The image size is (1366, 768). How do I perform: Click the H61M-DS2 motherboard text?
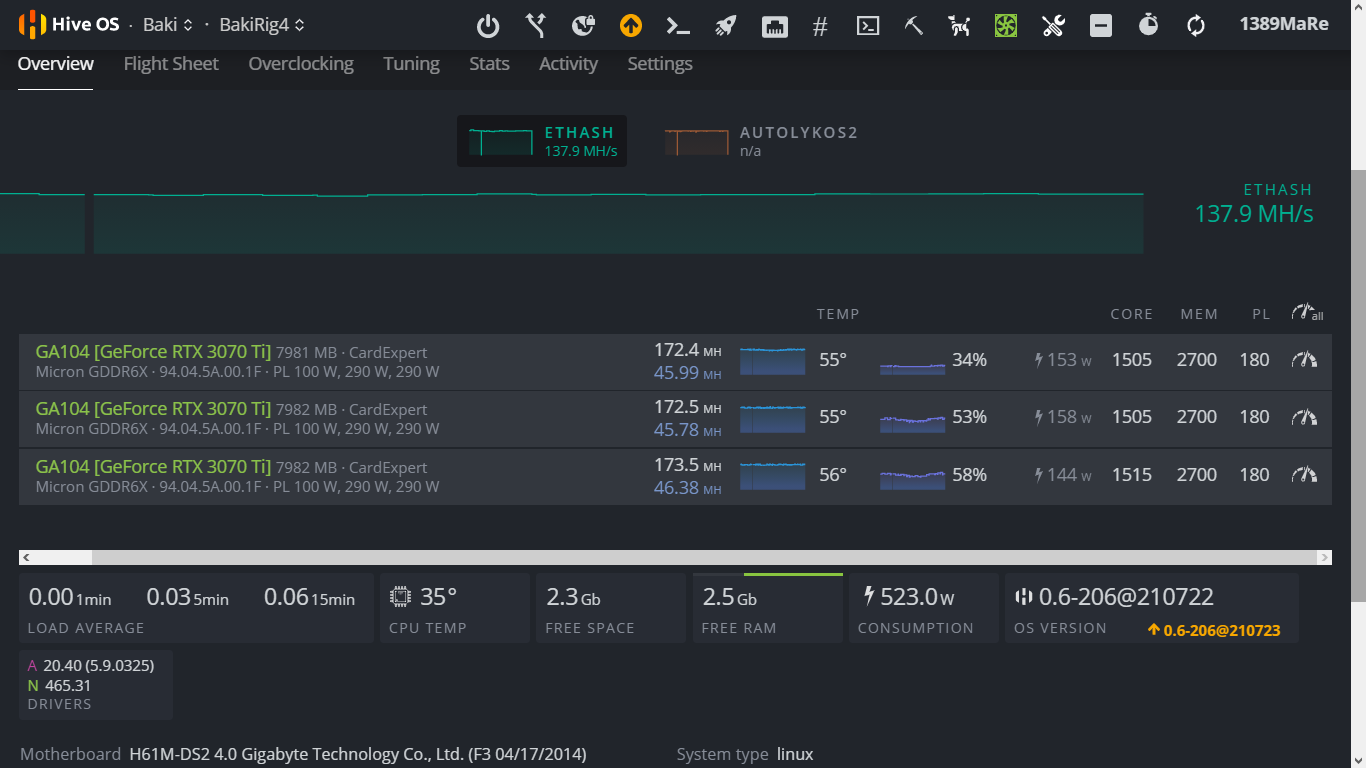pyautogui.click(x=358, y=754)
